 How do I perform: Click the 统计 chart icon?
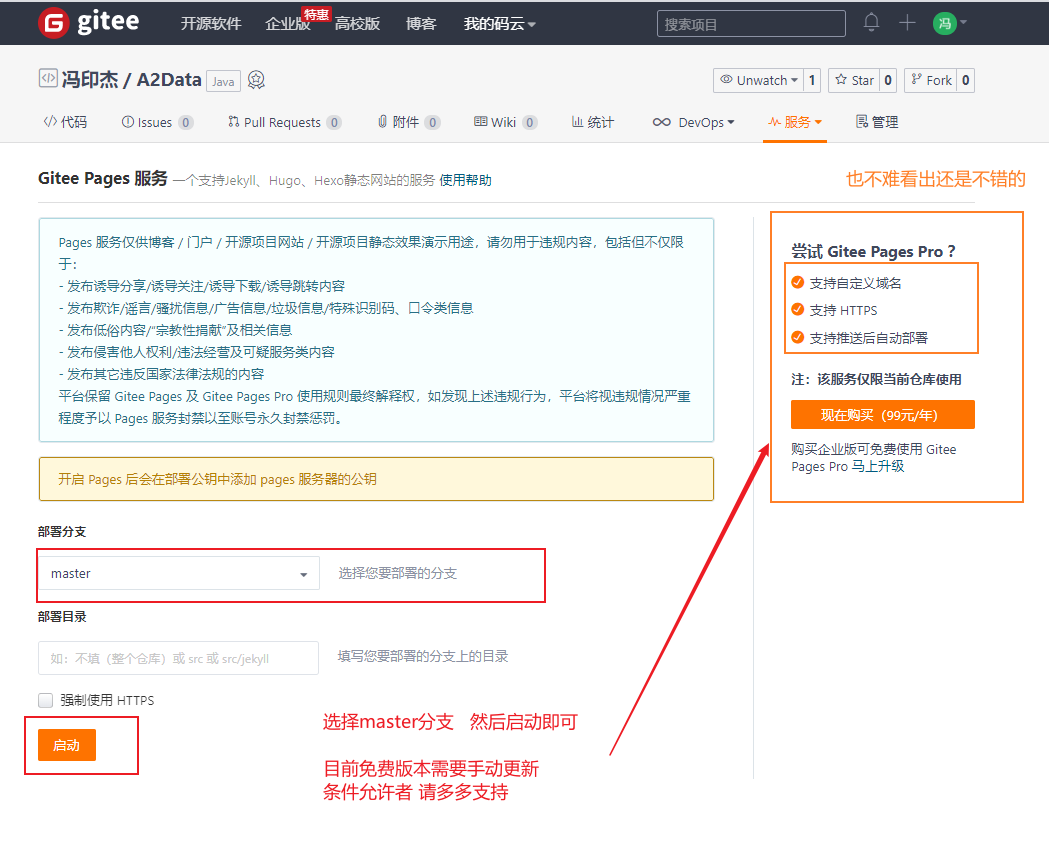577,121
